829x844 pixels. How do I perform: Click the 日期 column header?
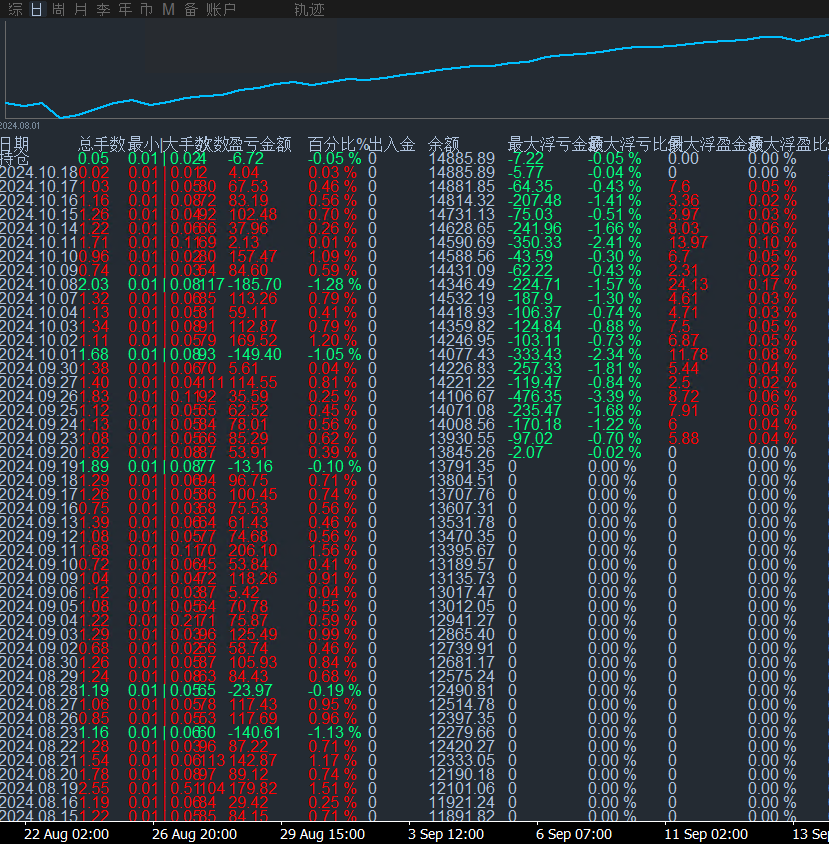pos(15,144)
